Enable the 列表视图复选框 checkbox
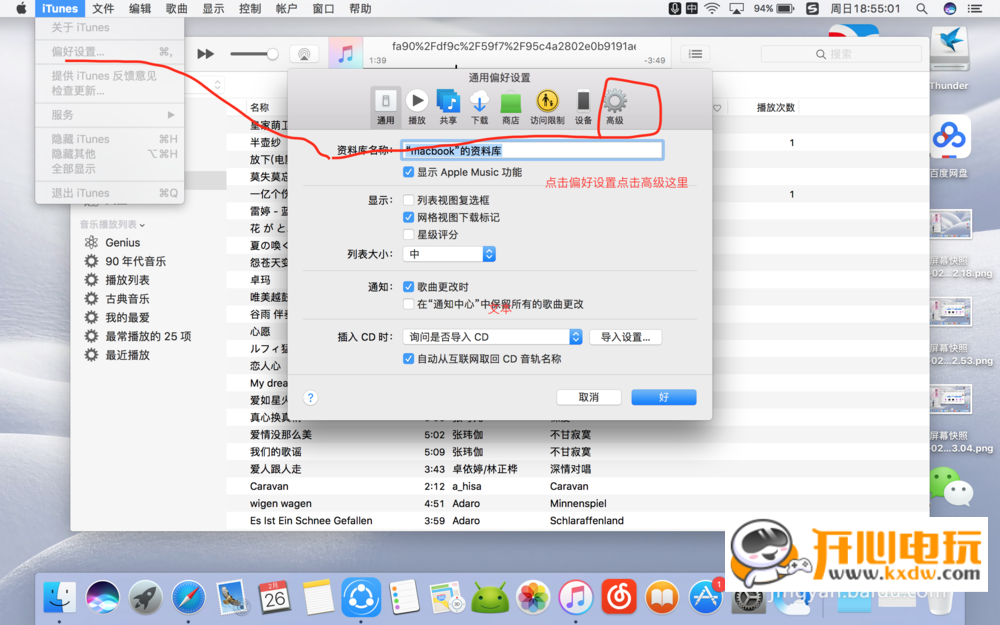The height and width of the screenshot is (625, 1000). 408,200
